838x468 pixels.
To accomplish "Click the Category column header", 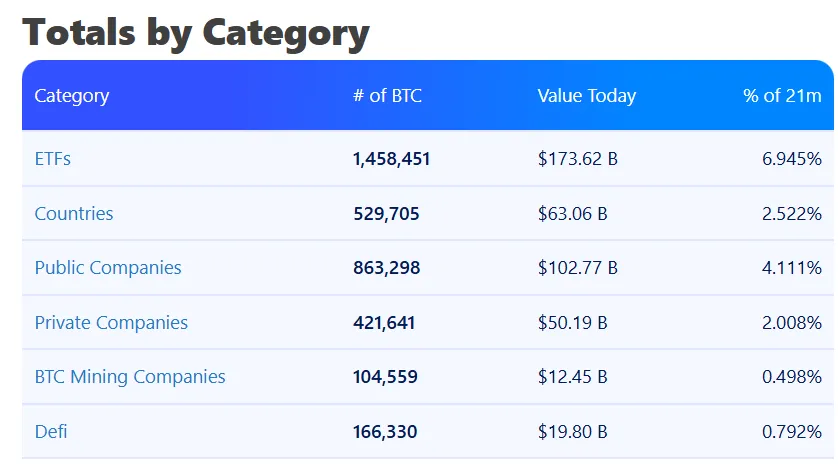I will [x=72, y=96].
